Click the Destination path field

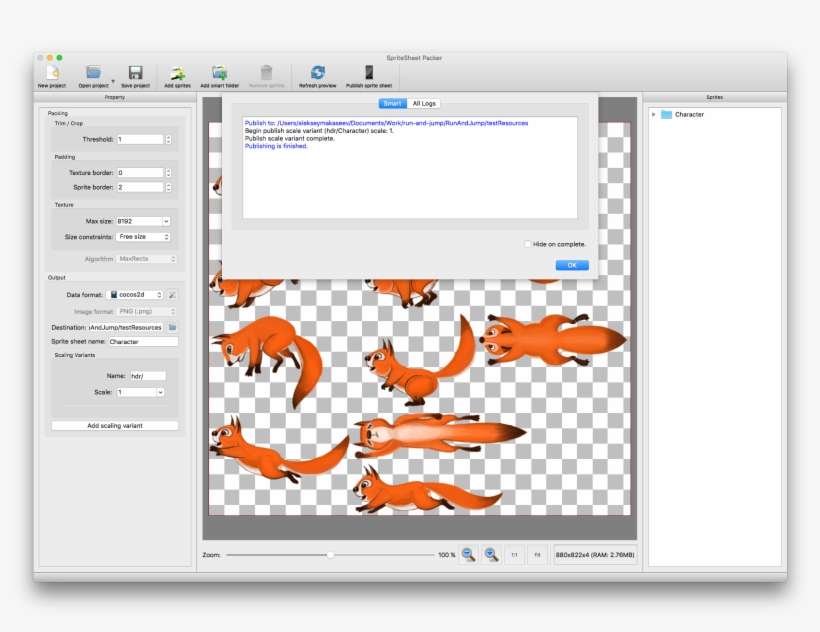coord(126,327)
